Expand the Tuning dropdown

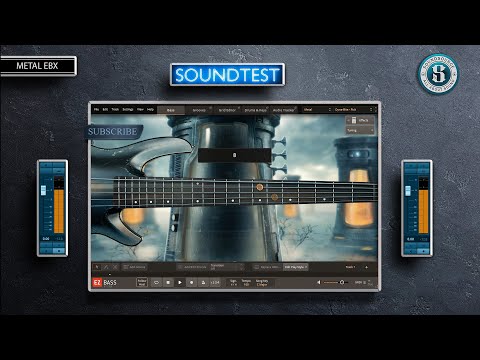360,130
